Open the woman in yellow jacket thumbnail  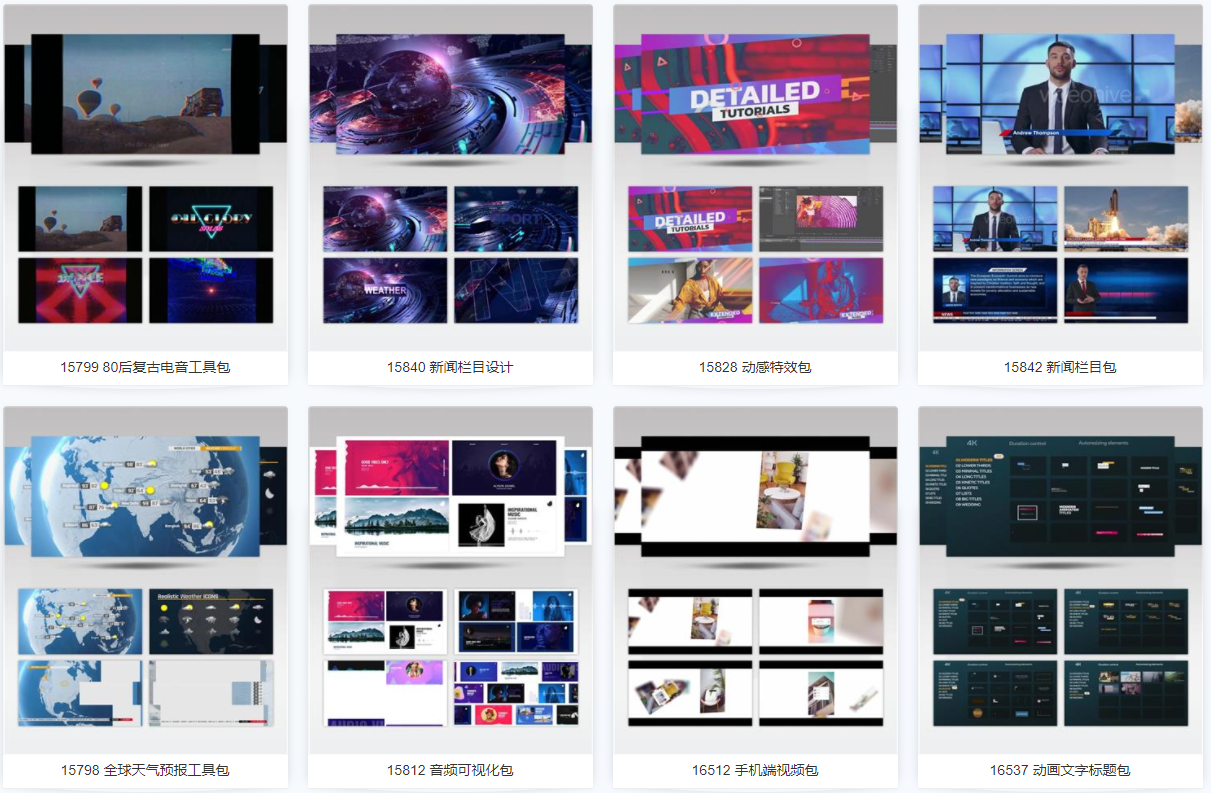point(690,290)
